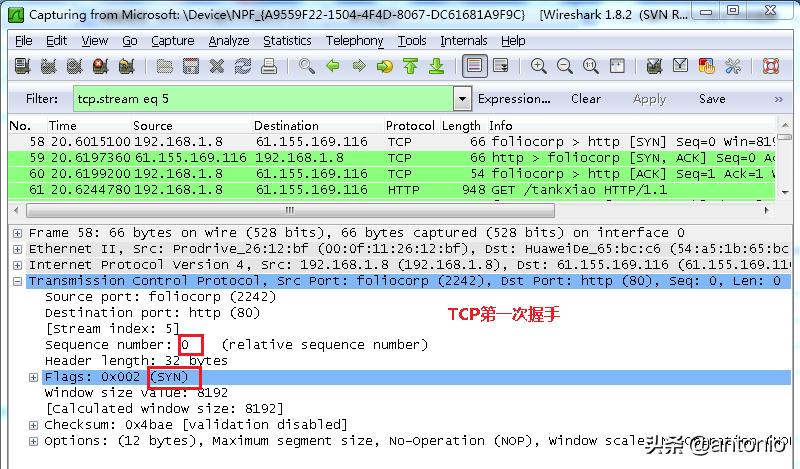Jump to first packet icon
The image size is (800, 469).
410,66
